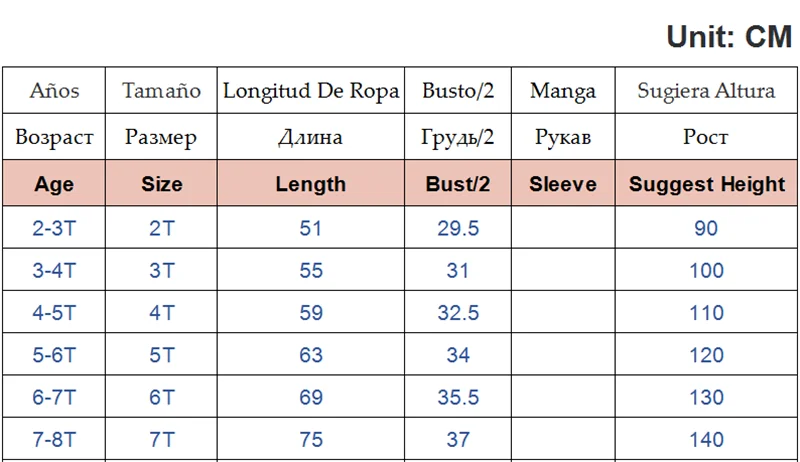800x462 pixels.
Task: Select the "5T" size cell
Action: coord(162,355)
